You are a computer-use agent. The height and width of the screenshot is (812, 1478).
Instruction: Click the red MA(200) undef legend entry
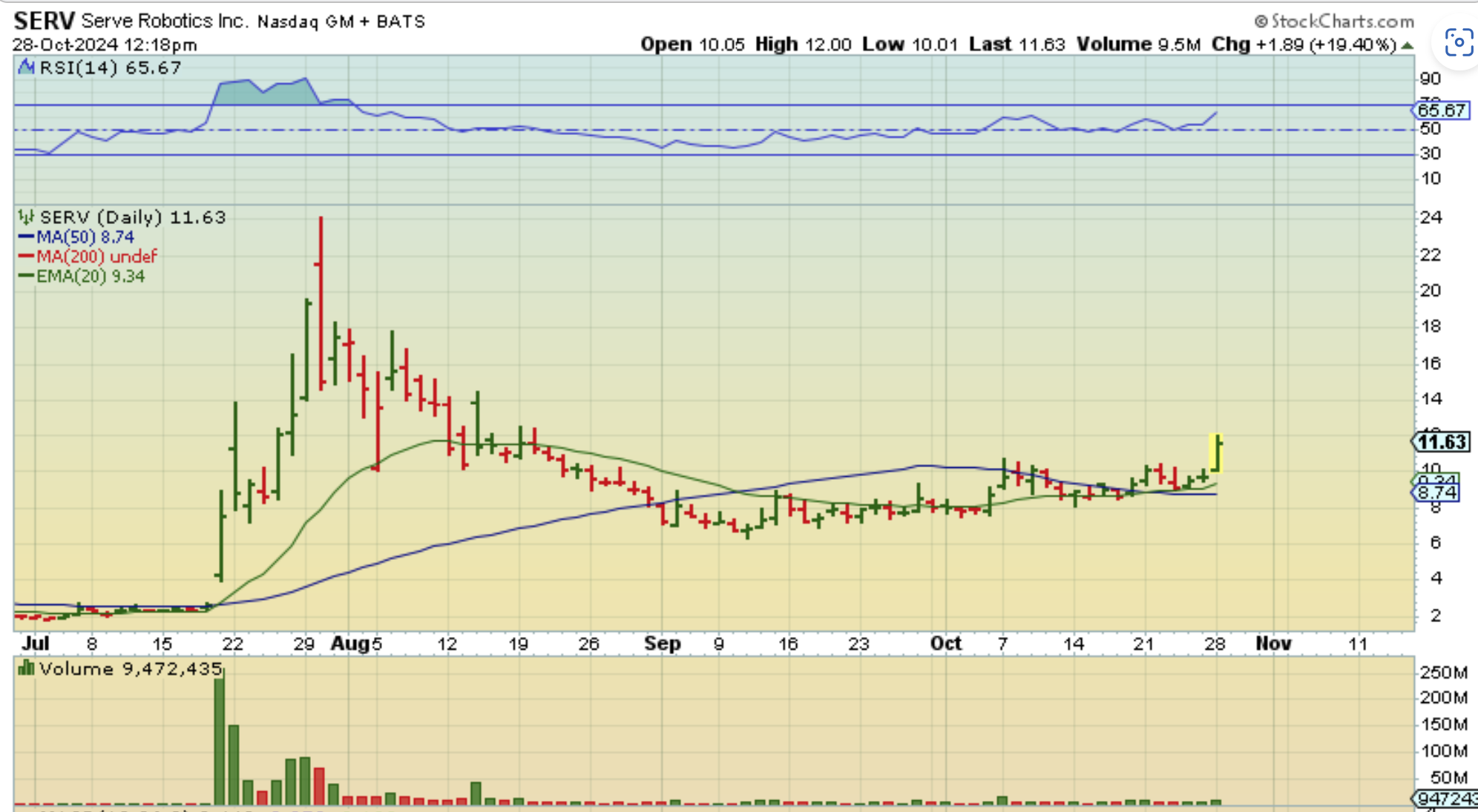click(96, 257)
